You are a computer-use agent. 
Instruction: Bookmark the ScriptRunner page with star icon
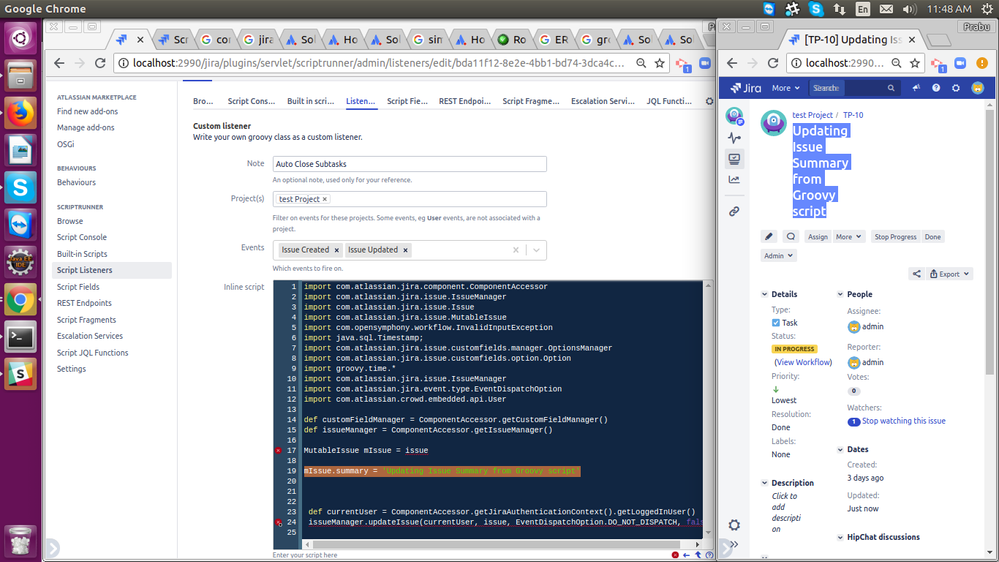coord(659,63)
